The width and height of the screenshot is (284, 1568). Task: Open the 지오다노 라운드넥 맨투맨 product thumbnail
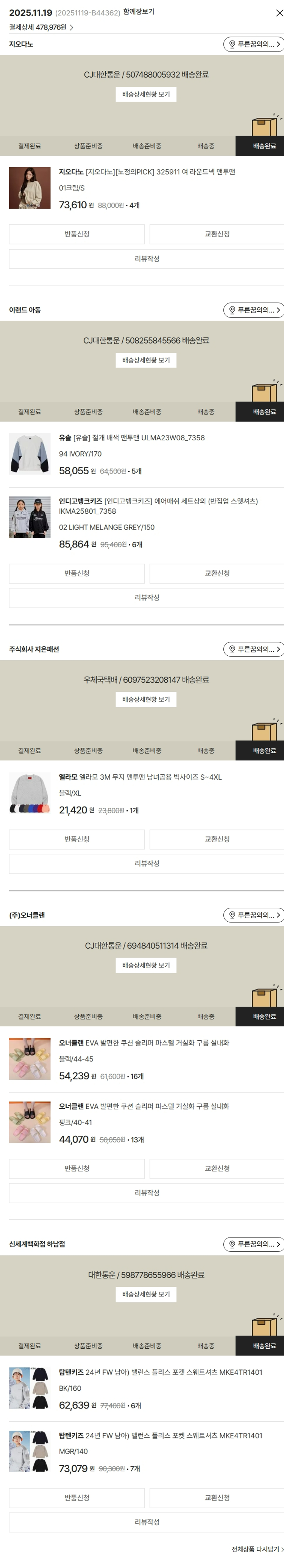click(30, 188)
